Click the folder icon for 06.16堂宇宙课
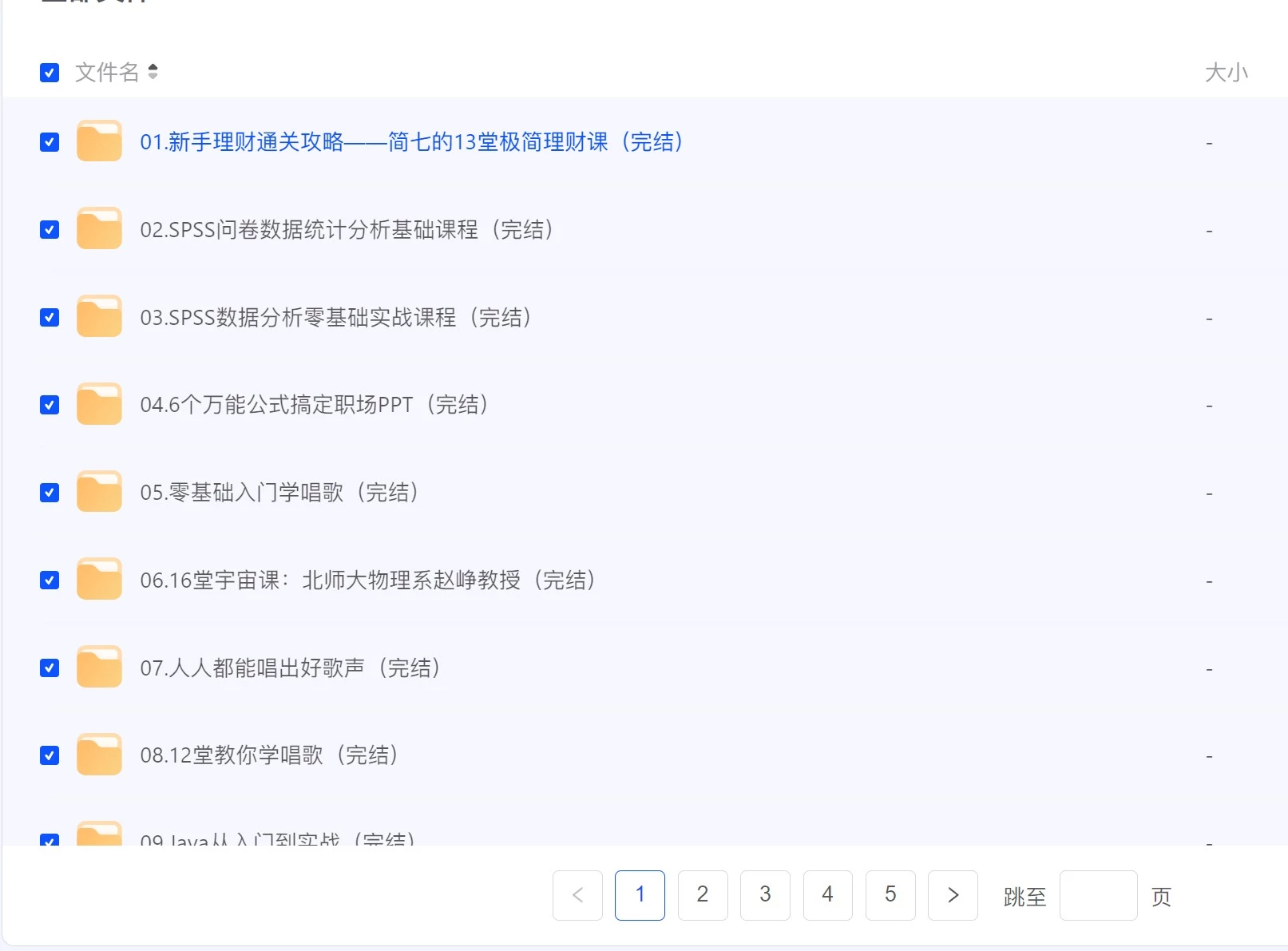Image resolution: width=1288 pixels, height=951 pixels. point(98,579)
